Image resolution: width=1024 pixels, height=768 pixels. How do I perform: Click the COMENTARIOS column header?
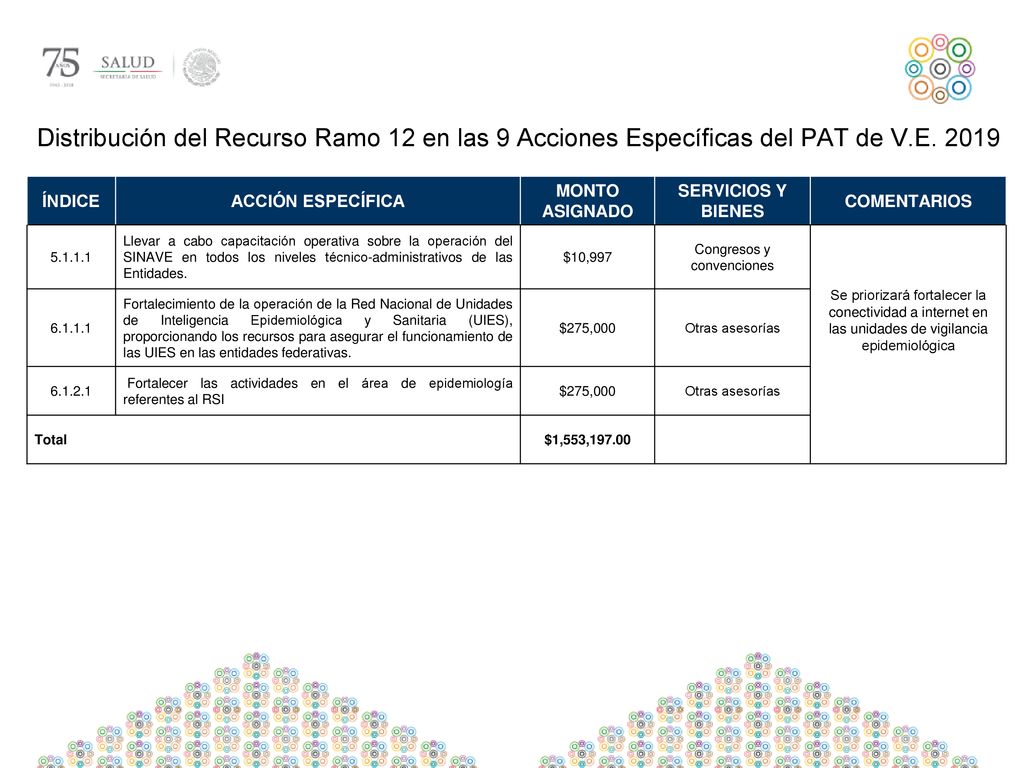[x=908, y=201]
